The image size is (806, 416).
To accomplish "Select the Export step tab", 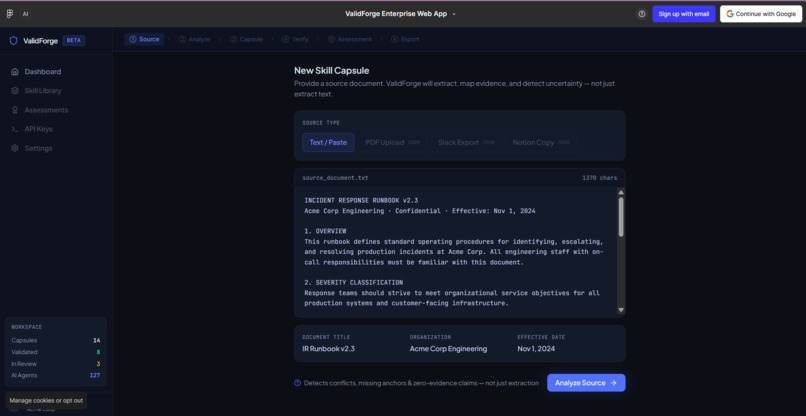I will tap(405, 39).
